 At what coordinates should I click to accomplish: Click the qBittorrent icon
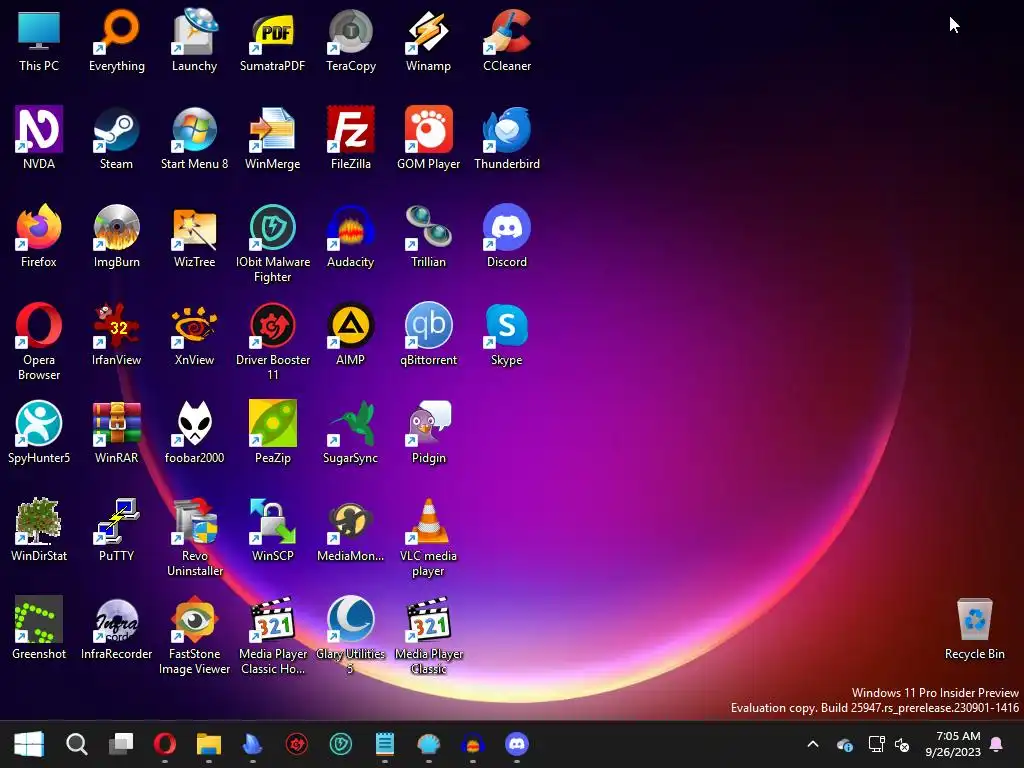tap(428, 334)
